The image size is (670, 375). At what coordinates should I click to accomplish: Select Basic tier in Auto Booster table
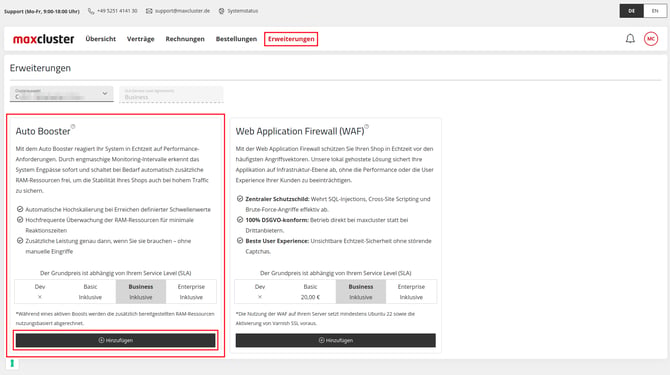(90, 292)
